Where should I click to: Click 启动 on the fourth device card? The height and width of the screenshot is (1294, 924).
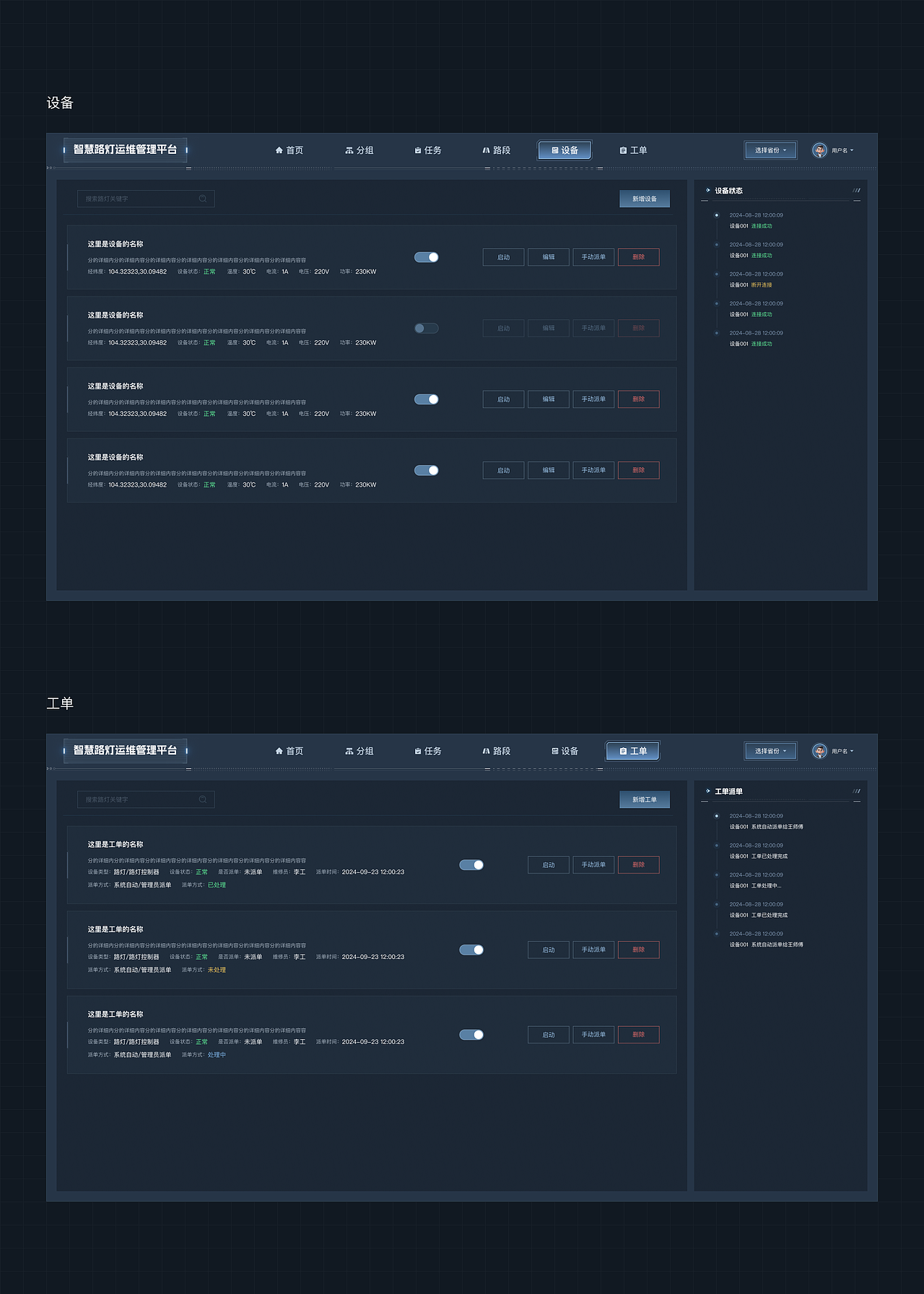(x=504, y=470)
